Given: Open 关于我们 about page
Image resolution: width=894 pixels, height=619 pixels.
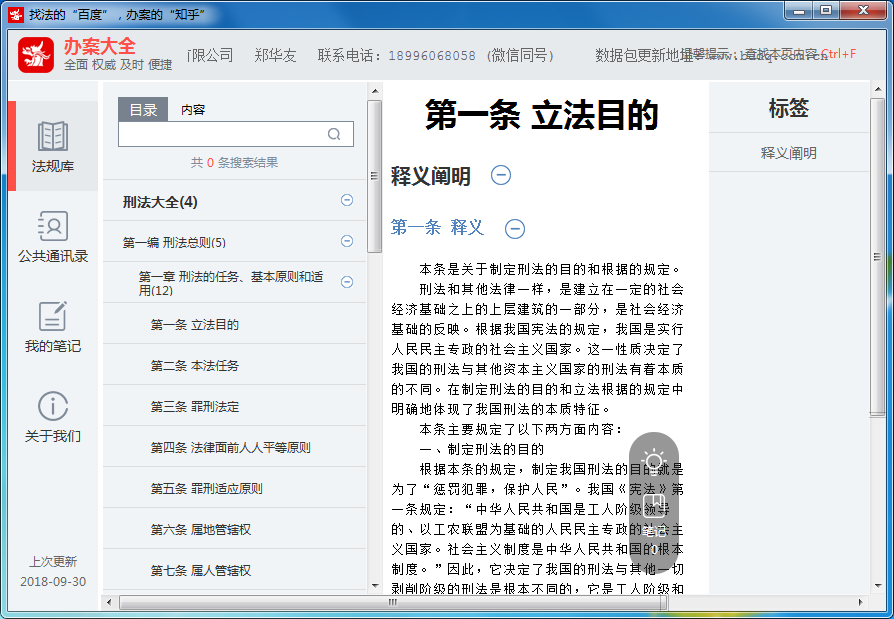Looking at the screenshot, I should (53, 416).
